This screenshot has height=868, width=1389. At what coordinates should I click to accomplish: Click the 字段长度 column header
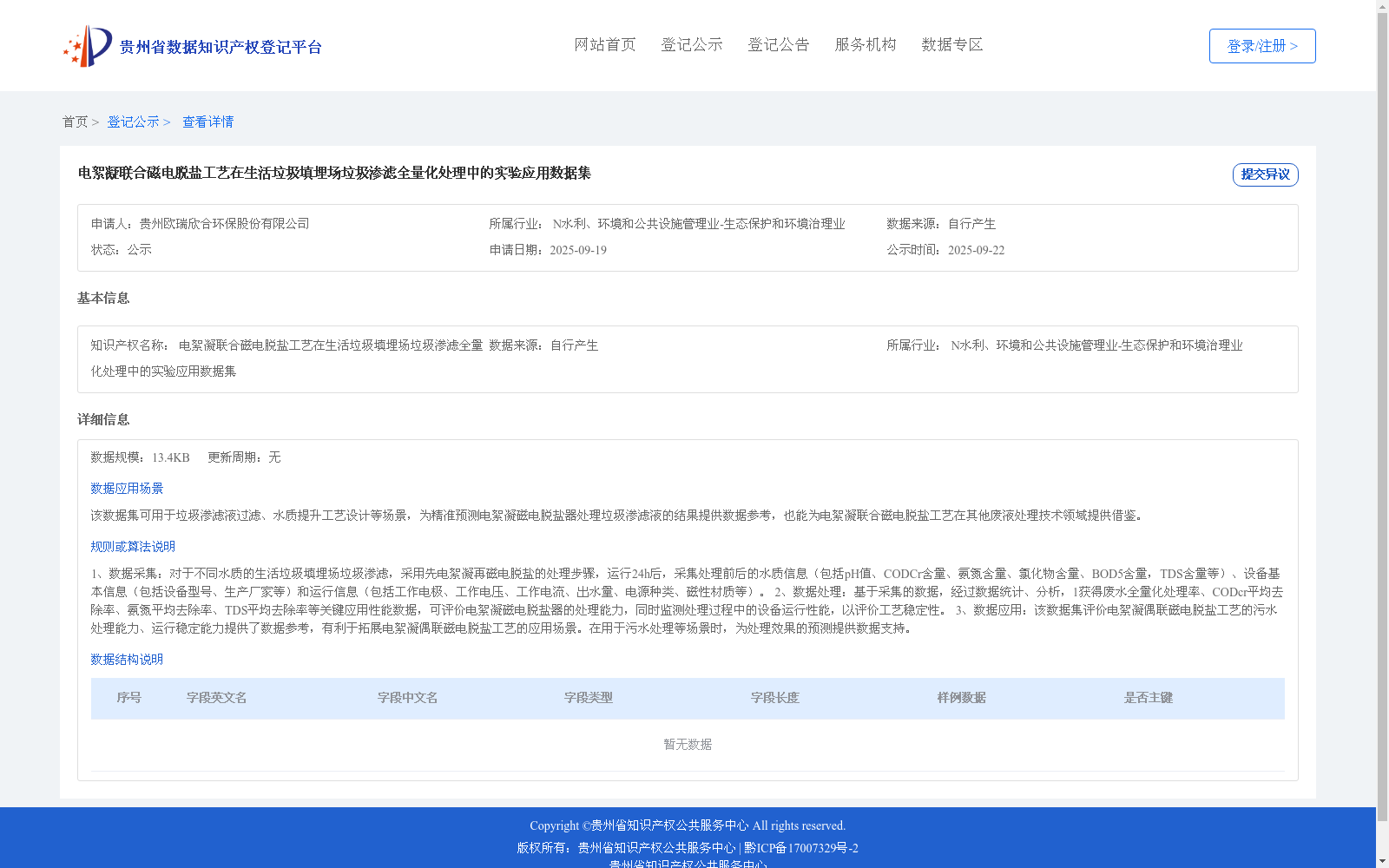[x=775, y=698]
